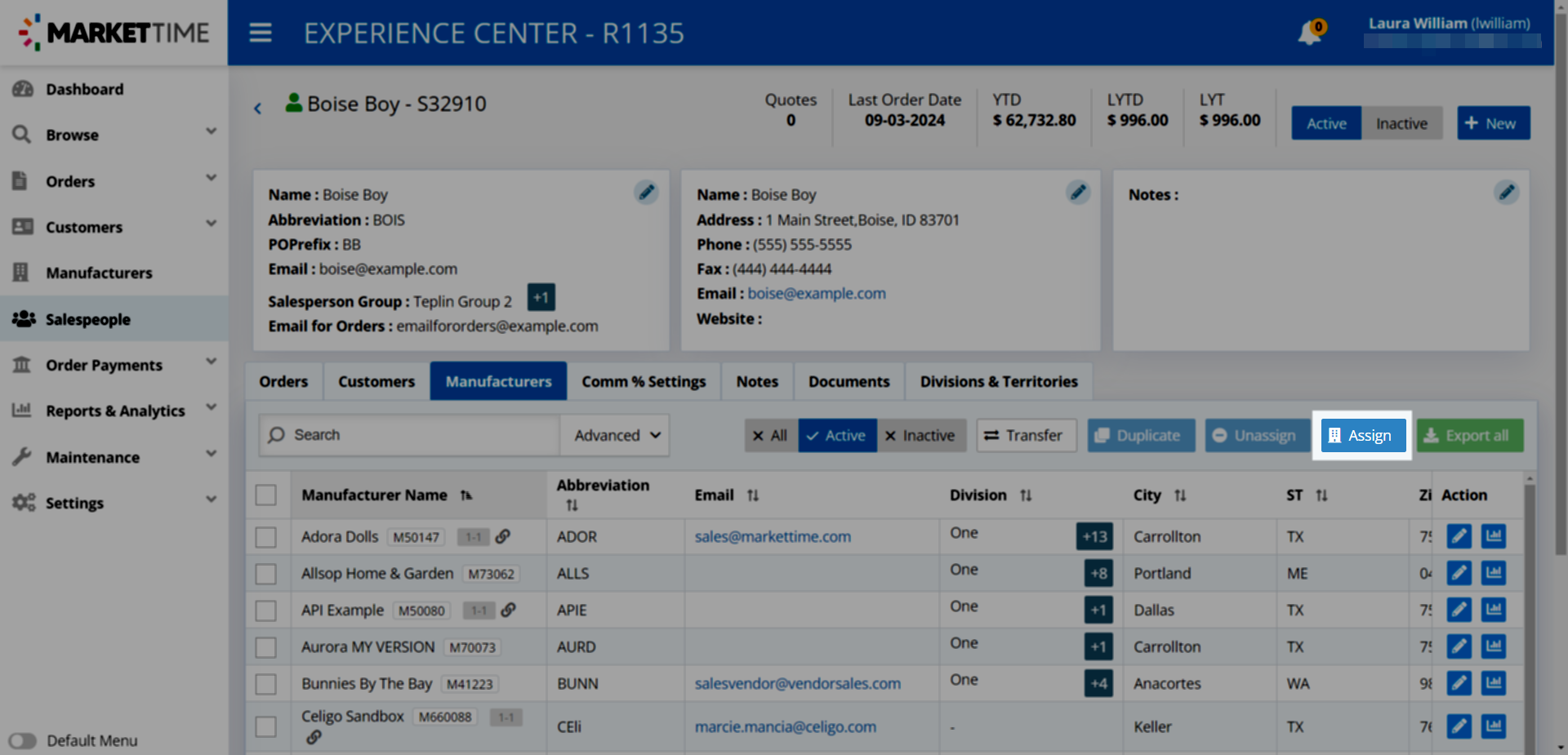Screen dimensions: 1568x755
Task: Filter list by Inactive manufacturers
Action: coord(920,435)
